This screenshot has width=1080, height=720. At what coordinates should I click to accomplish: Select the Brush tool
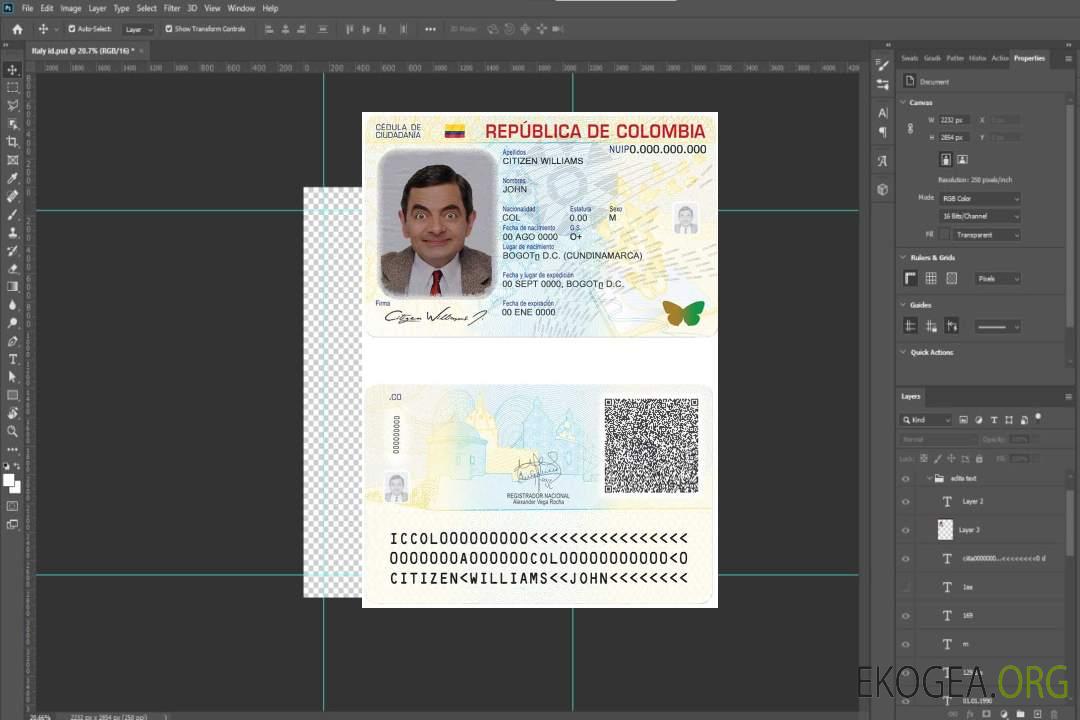(x=12, y=214)
